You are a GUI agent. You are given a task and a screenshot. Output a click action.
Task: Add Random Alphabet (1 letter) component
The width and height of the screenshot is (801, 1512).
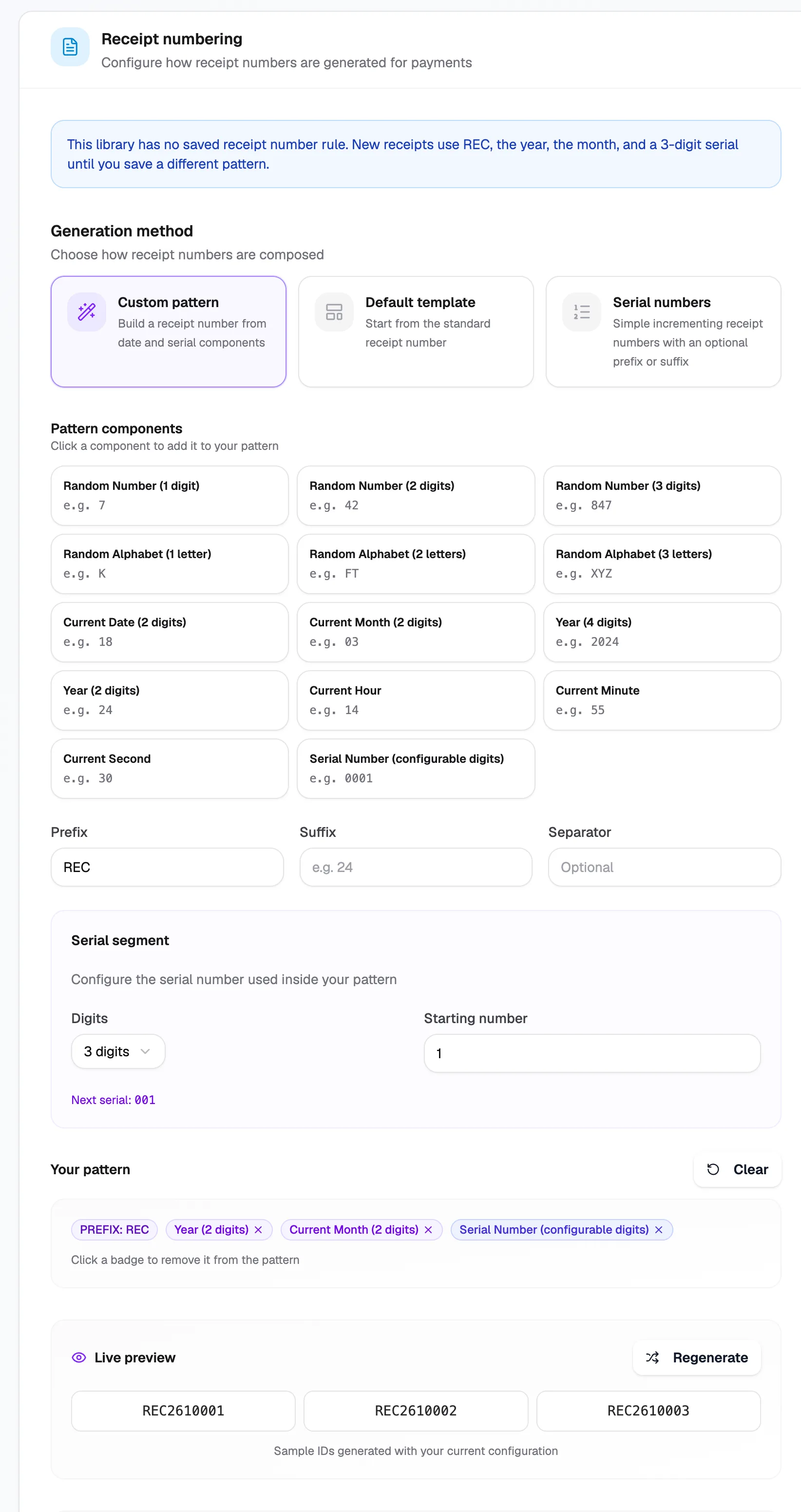point(170,563)
